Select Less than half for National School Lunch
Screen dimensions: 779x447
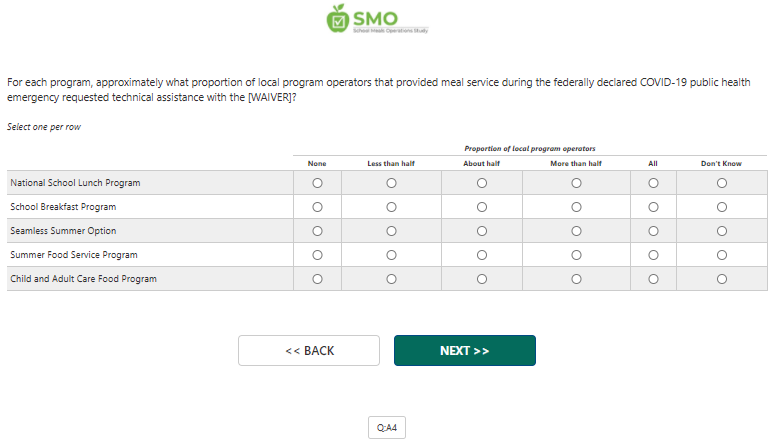coord(391,183)
